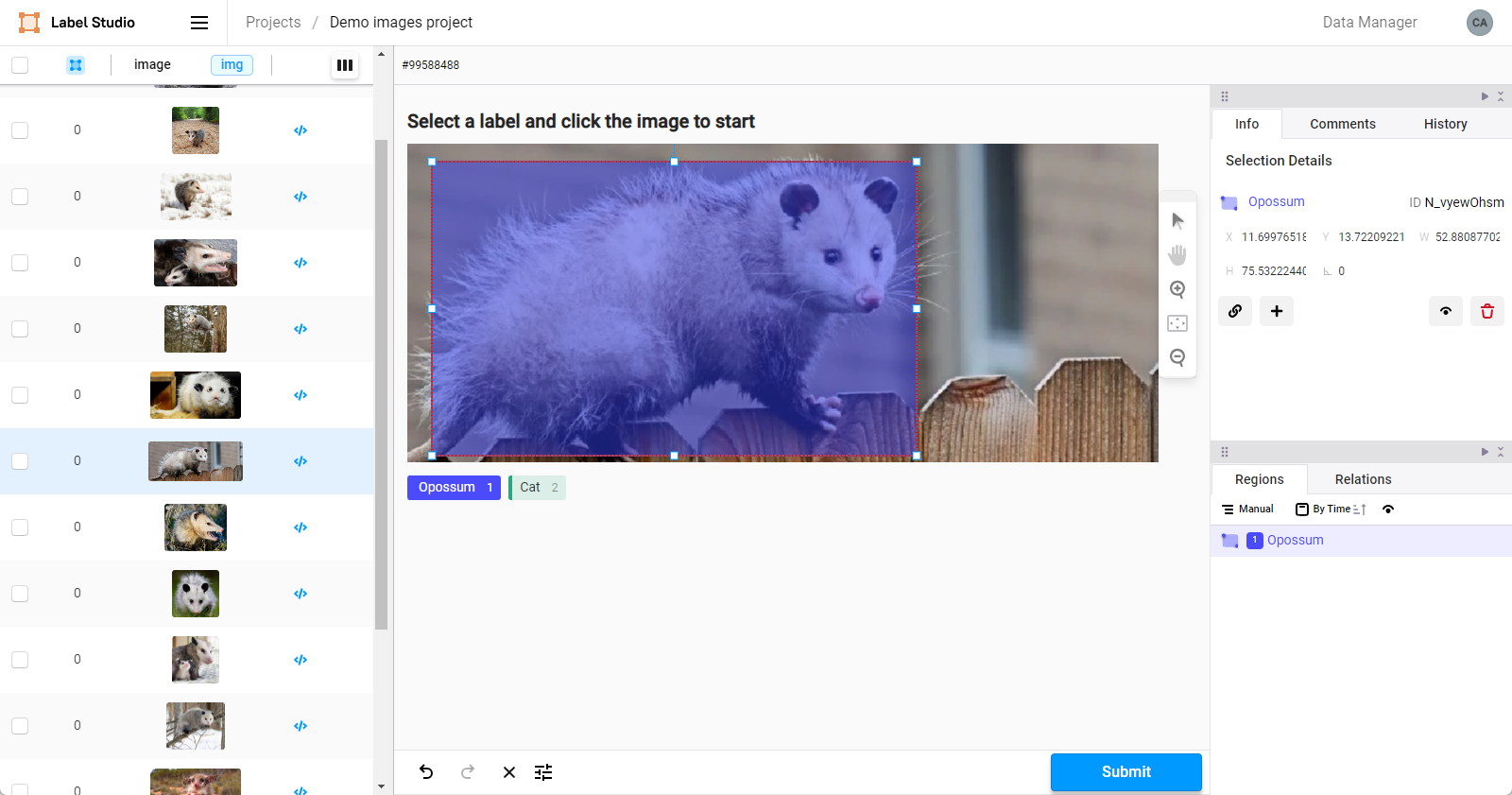Open the By Time ordering dropdown
The width and height of the screenshot is (1512, 795).
click(1323, 510)
